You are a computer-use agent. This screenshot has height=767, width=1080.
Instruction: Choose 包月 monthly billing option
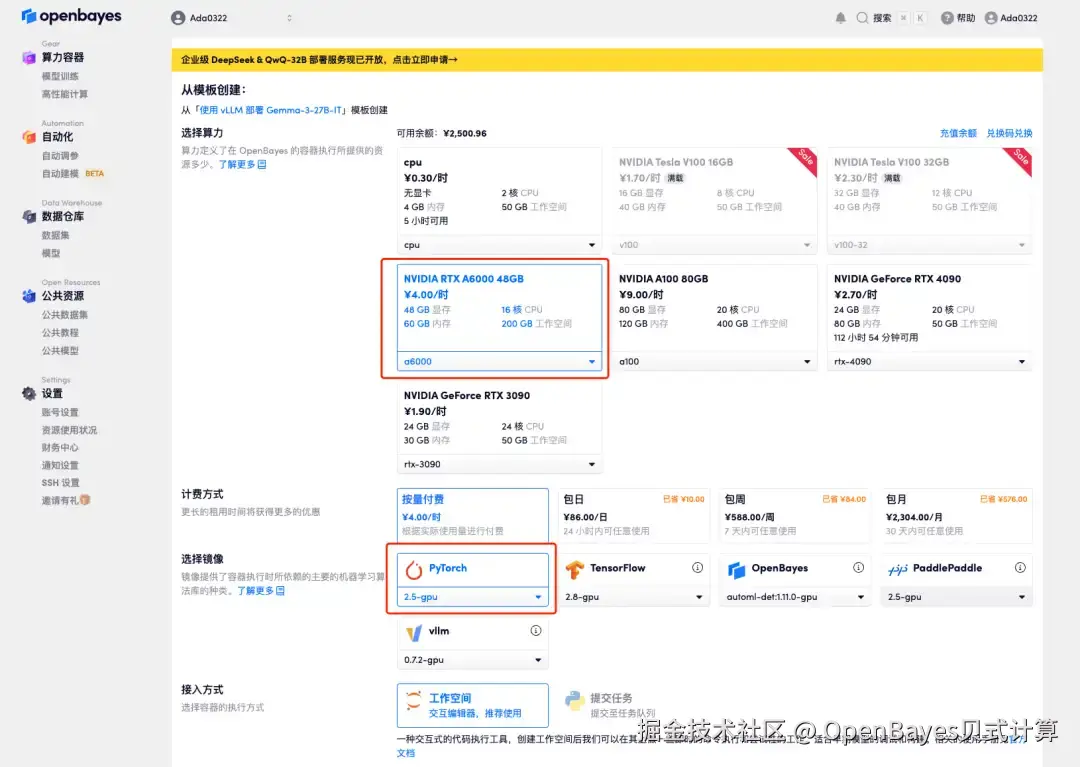956,515
